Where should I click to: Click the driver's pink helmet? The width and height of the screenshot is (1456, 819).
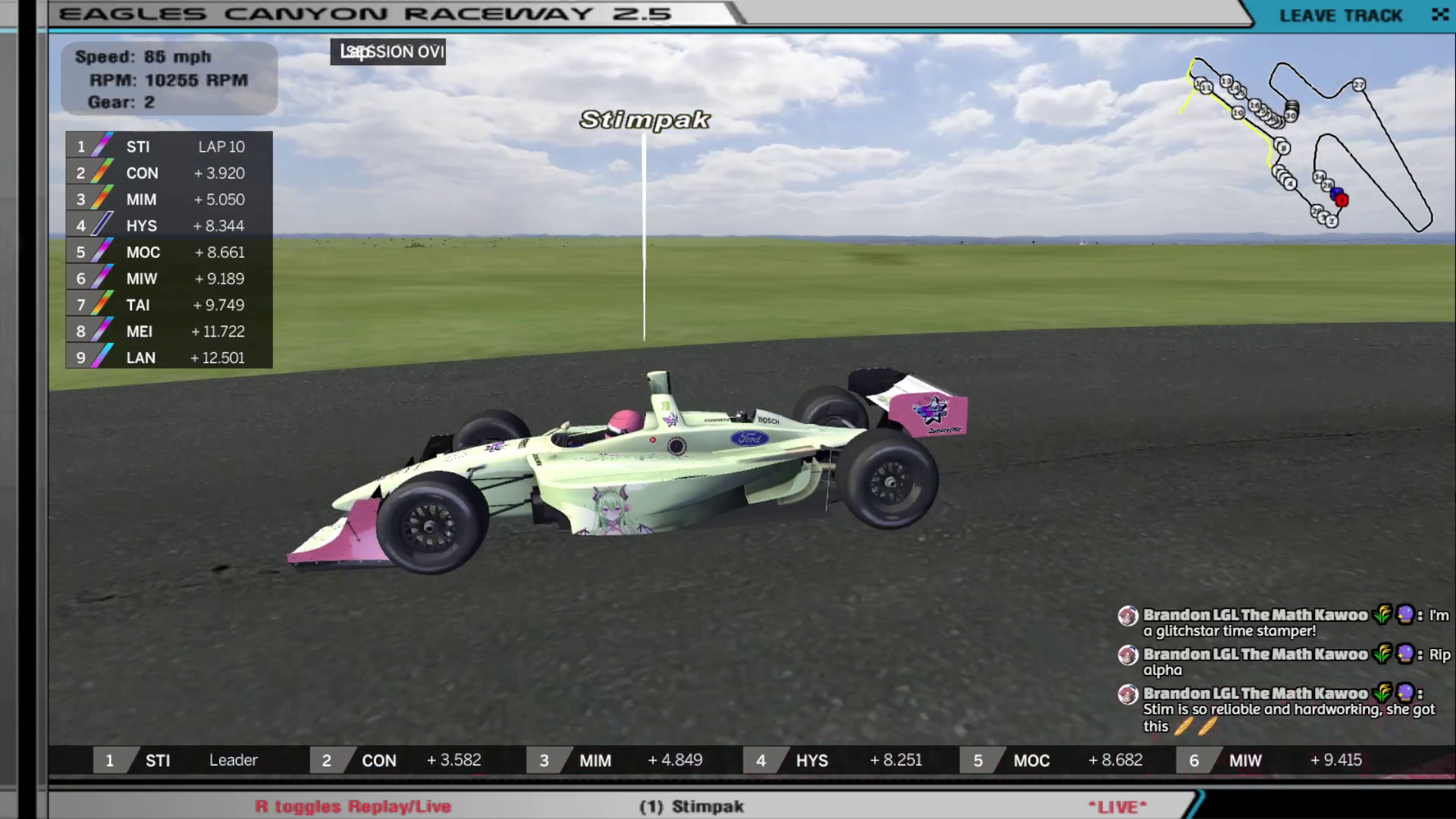coord(626,422)
